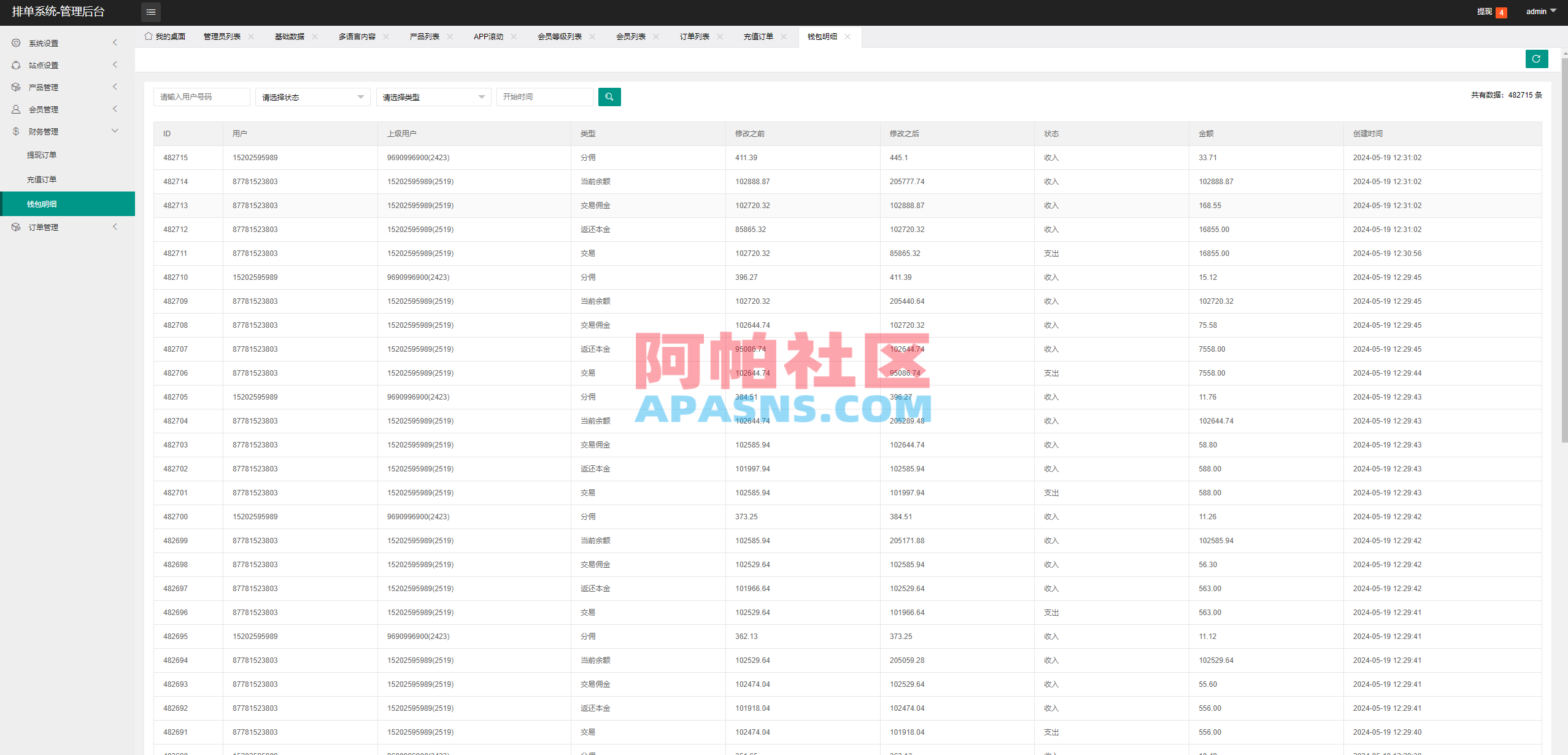
Task: Click the 请输入用户号码 input field
Action: click(201, 96)
